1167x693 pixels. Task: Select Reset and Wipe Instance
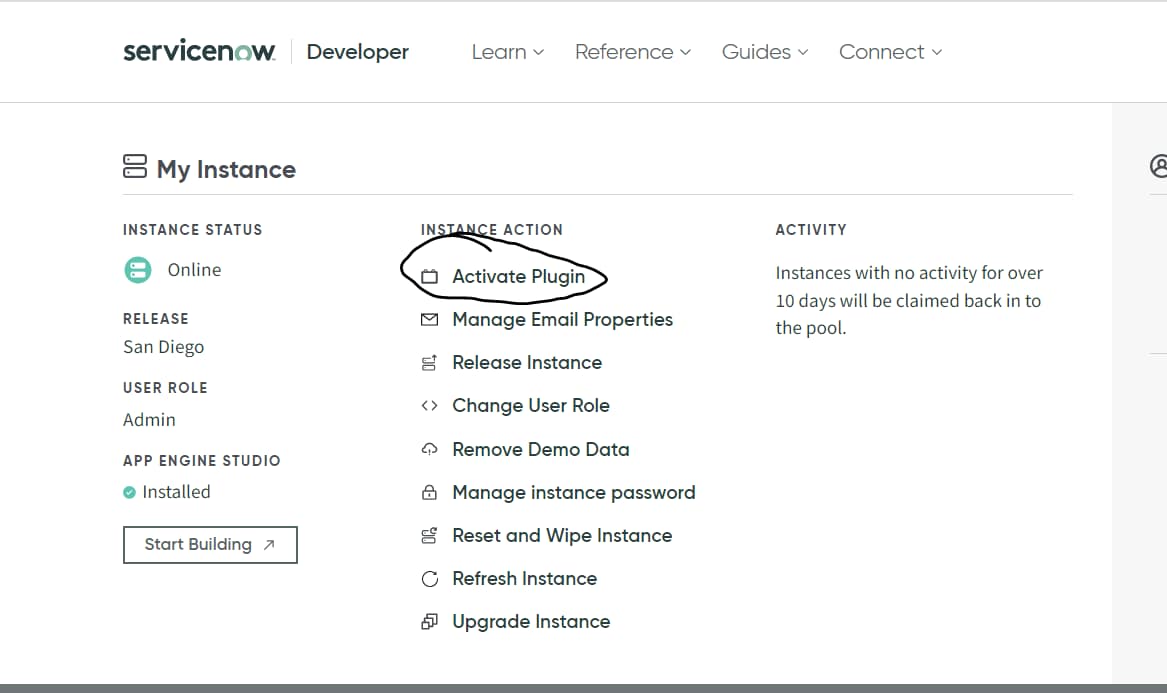click(x=562, y=535)
